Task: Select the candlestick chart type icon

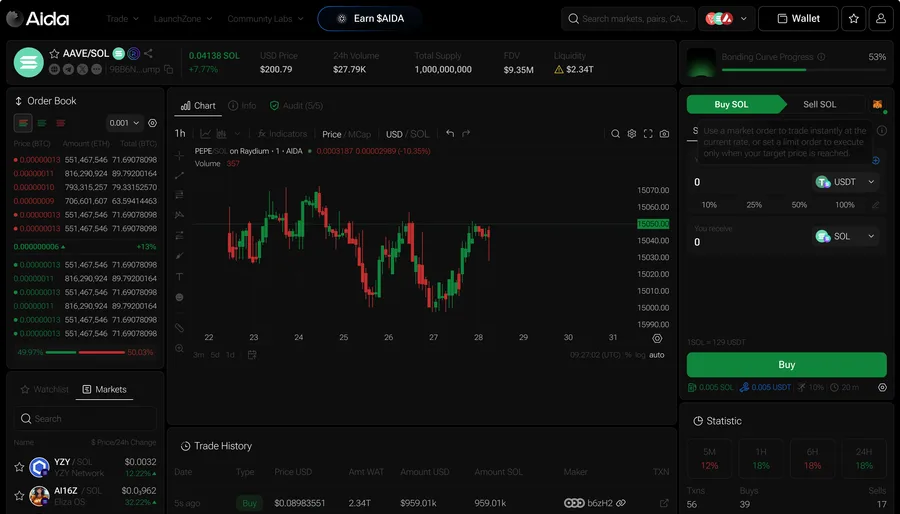Action: click(221, 134)
